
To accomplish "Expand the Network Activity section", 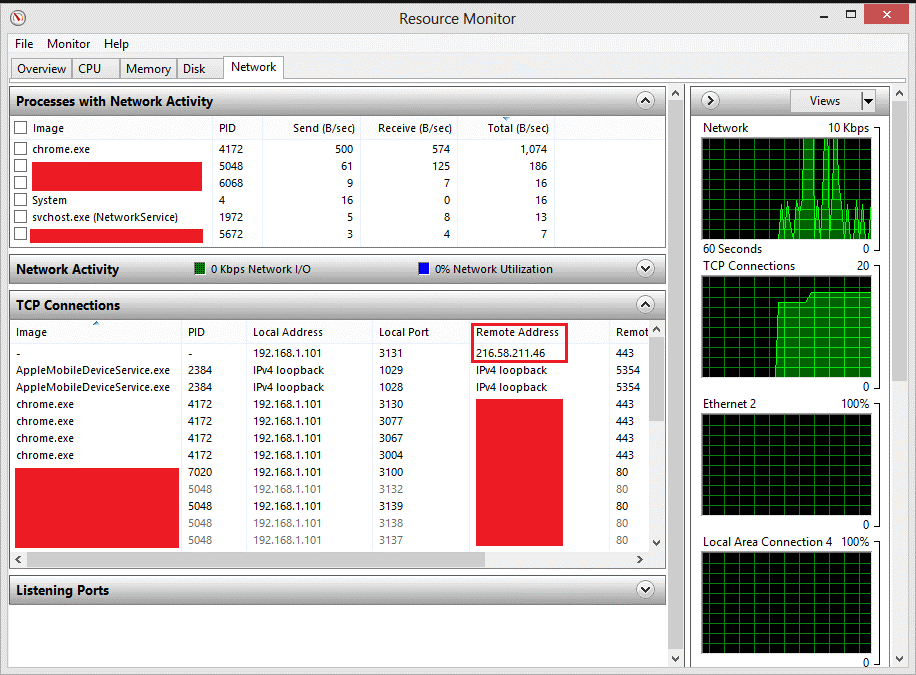I will click(645, 269).
